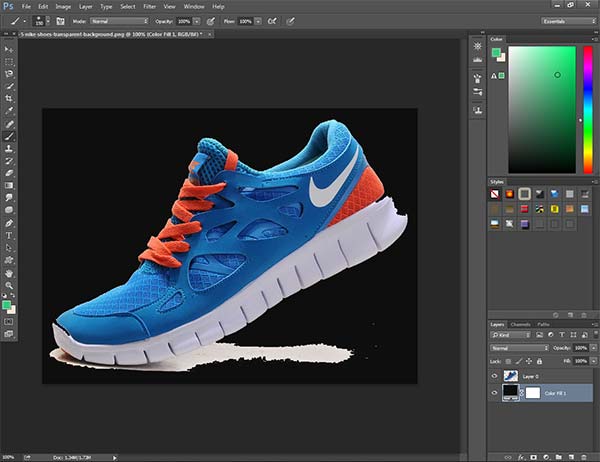Open the brush Opacity slider arrow
This screenshot has height=462, width=600.
click(x=197, y=21)
